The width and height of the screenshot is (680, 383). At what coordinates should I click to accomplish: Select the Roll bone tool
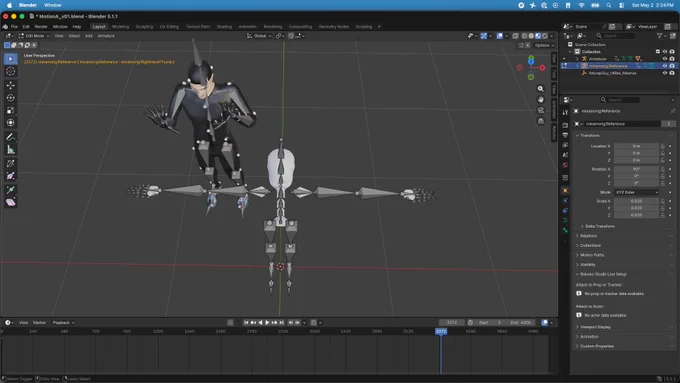[10, 164]
